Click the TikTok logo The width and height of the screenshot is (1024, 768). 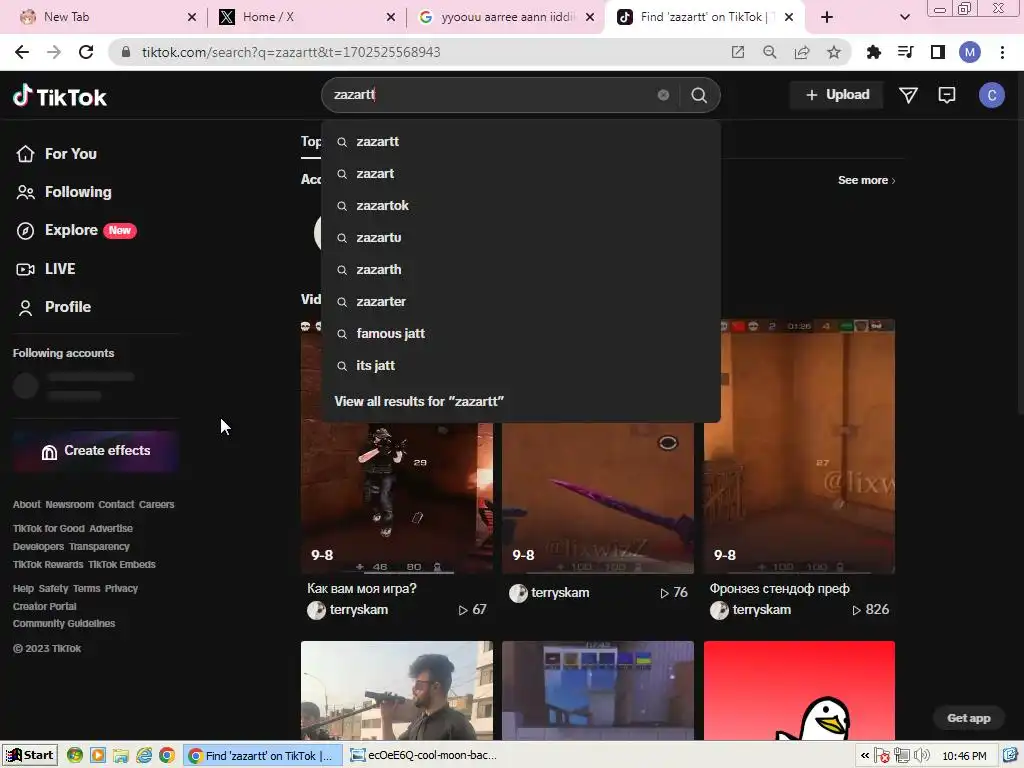coord(59,96)
